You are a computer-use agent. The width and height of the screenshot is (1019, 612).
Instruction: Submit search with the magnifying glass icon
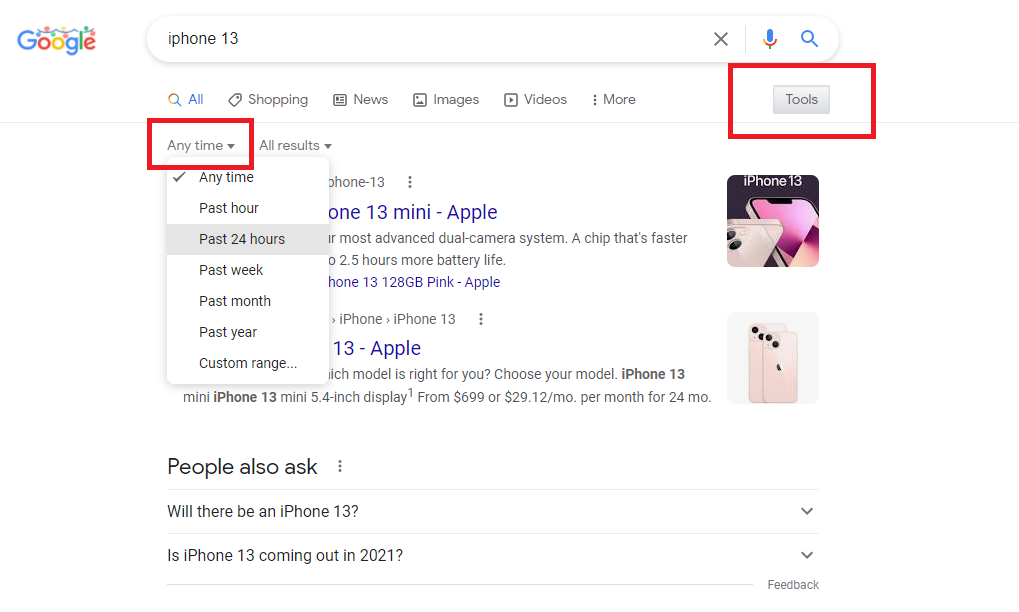809,38
